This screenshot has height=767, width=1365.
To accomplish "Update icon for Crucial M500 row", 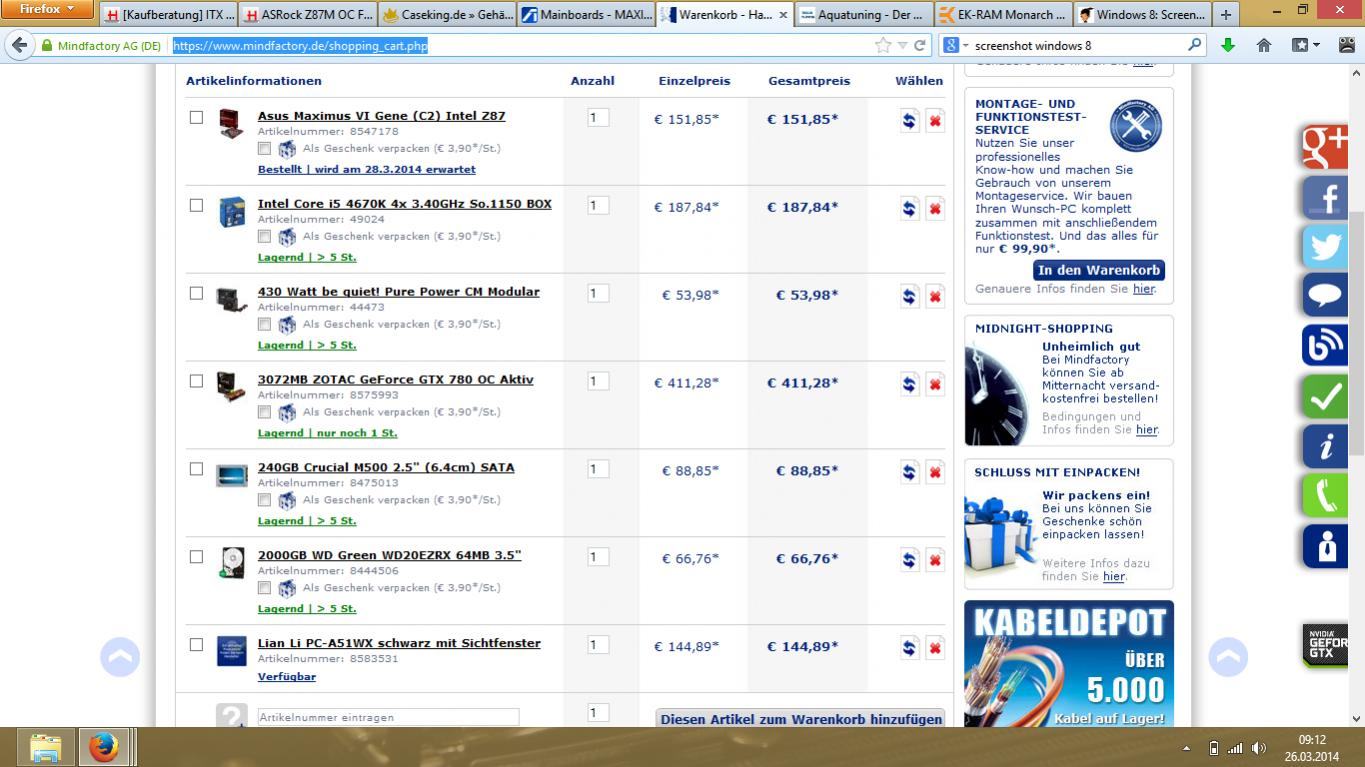I will click(x=909, y=472).
